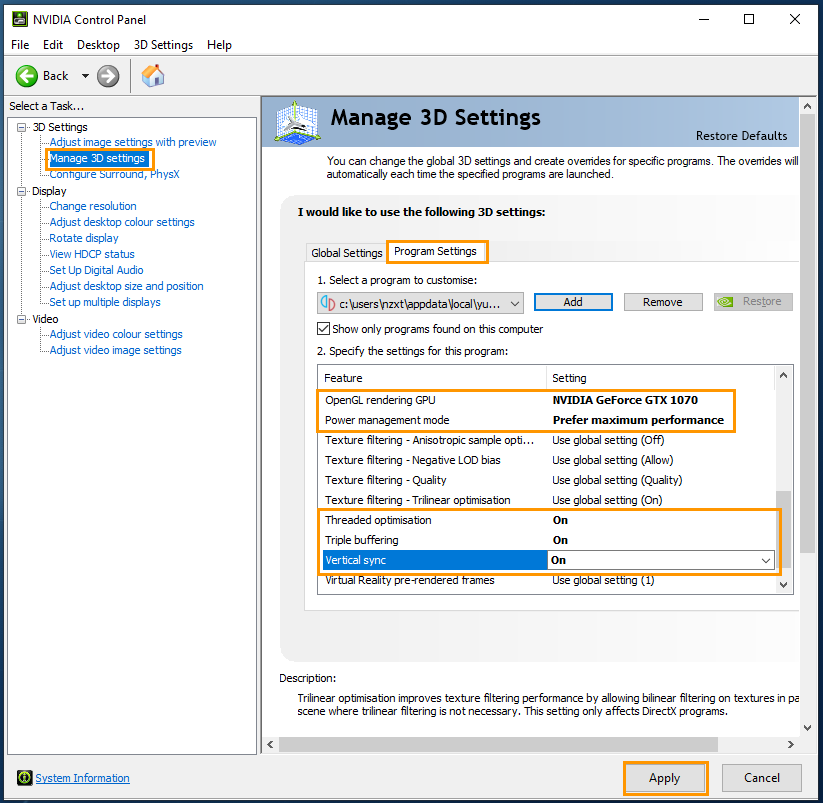Collapse the 3D Settings tree node
This screenshot has height=803, width=823.
pos(22,127)
